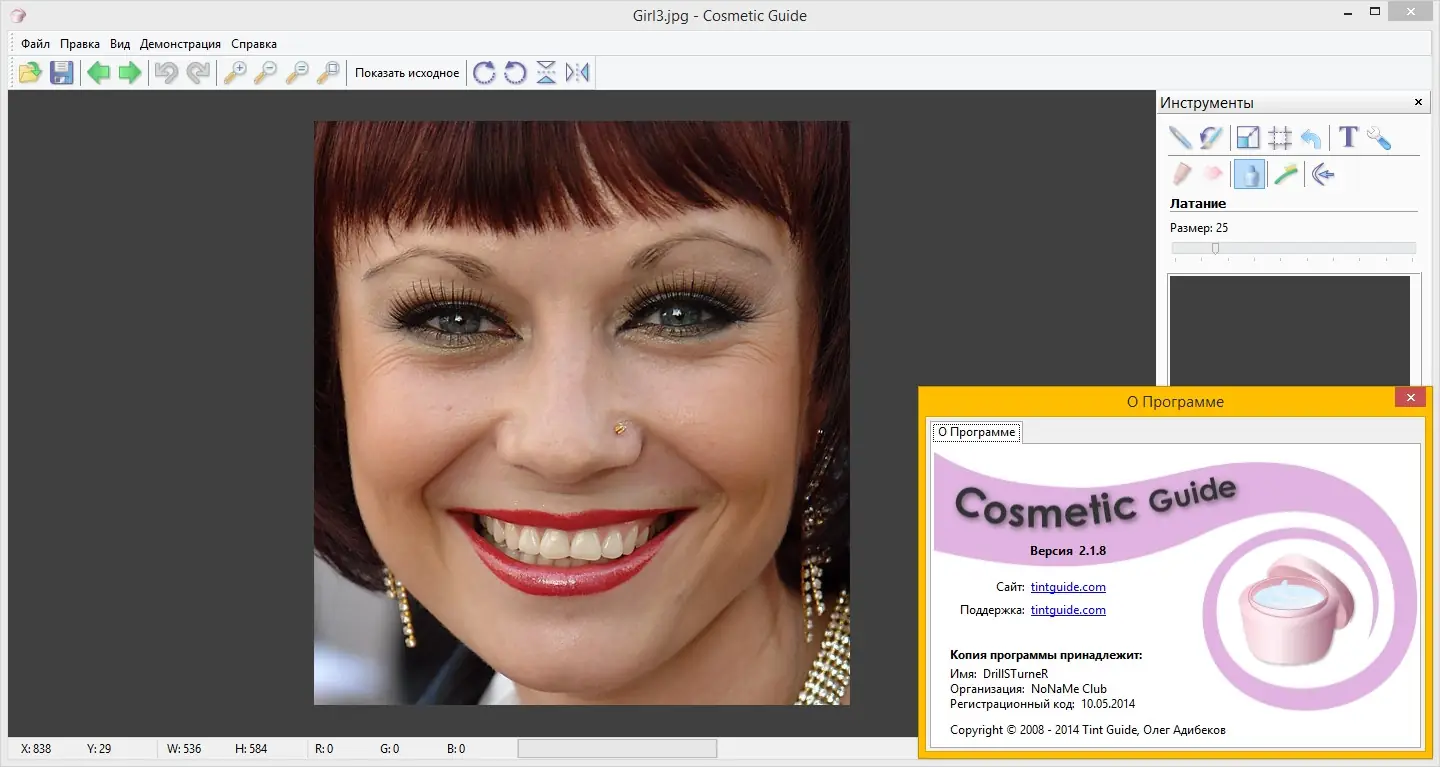
Task: Select the resize image tool
Action: tap(1248, 137)
